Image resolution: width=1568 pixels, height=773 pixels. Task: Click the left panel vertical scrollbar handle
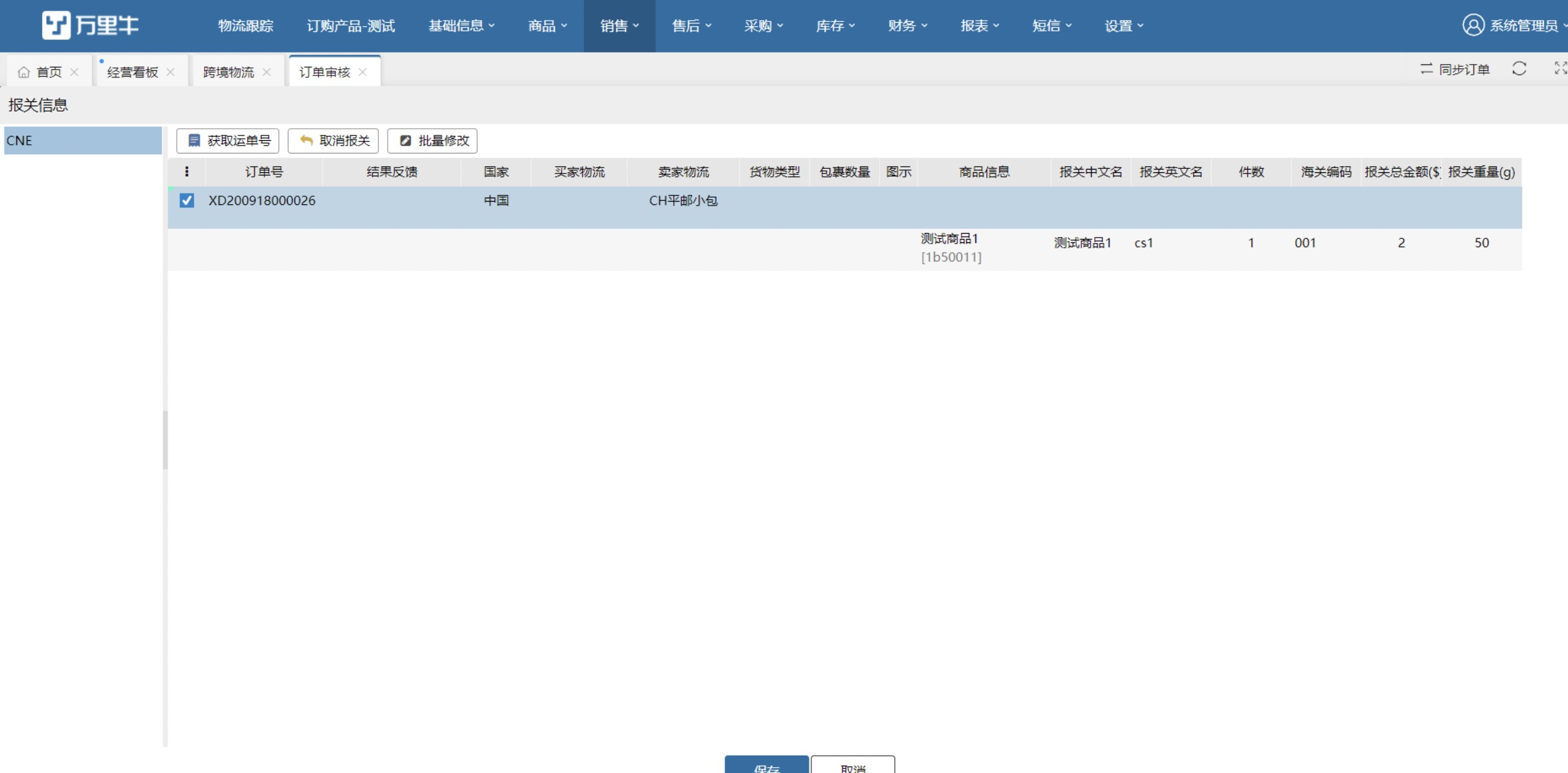coord(165,440)
